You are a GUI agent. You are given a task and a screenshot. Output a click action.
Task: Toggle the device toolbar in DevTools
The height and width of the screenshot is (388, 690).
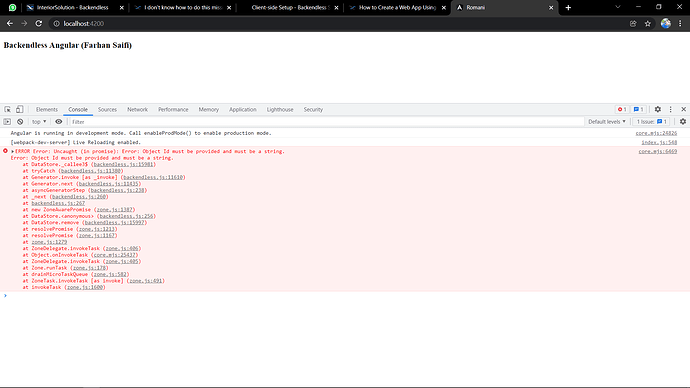[19, 110]
